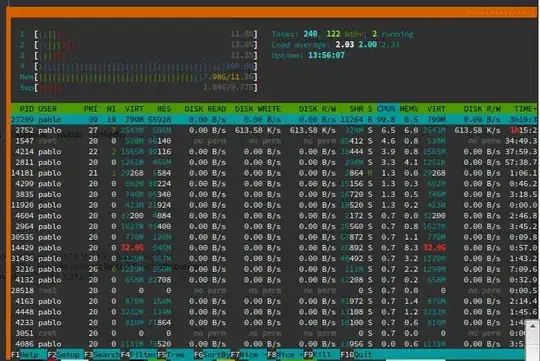Click F9 Kill in the footer

tap(322, 354)
